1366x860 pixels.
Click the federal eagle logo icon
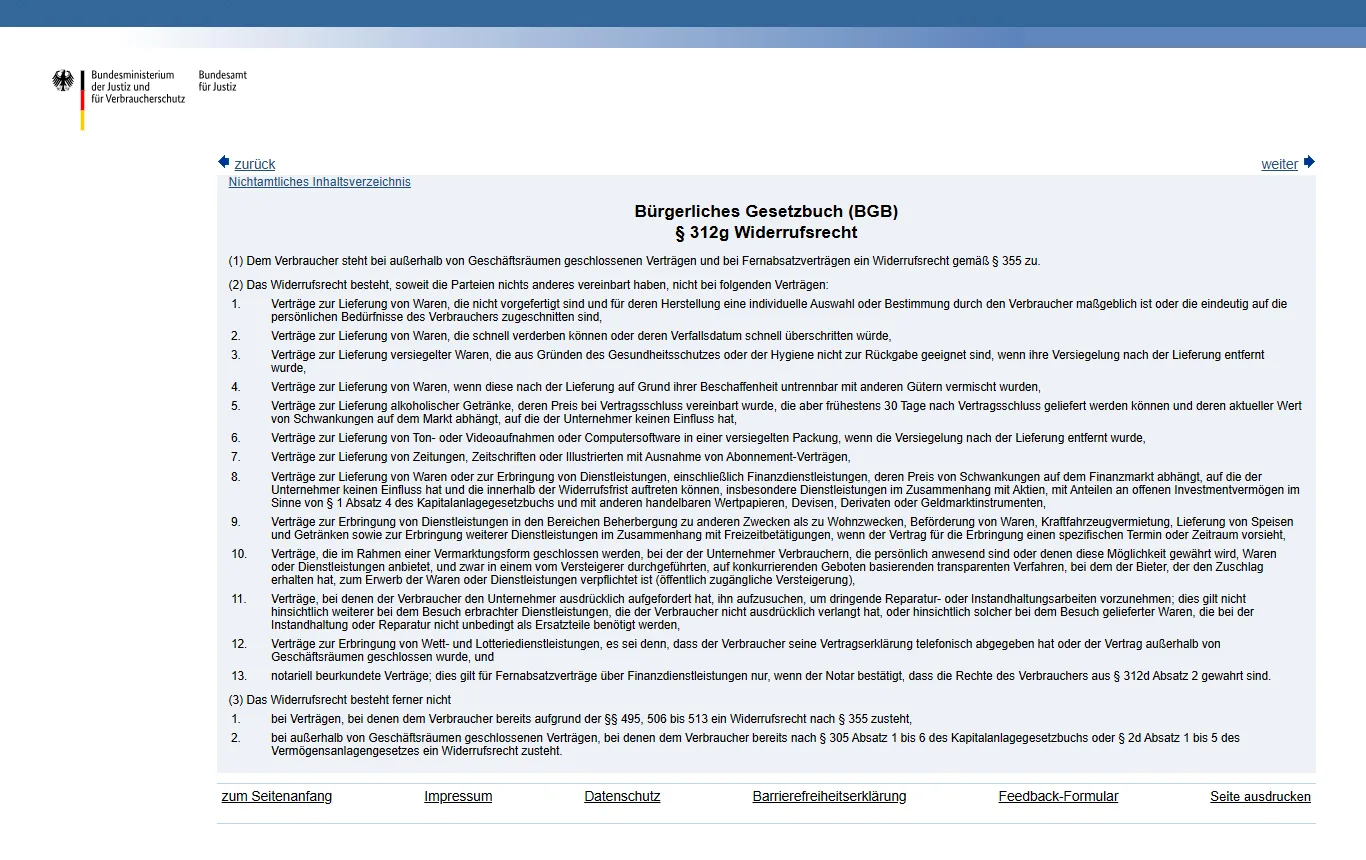pyautogui.click(x=63, y=81)
